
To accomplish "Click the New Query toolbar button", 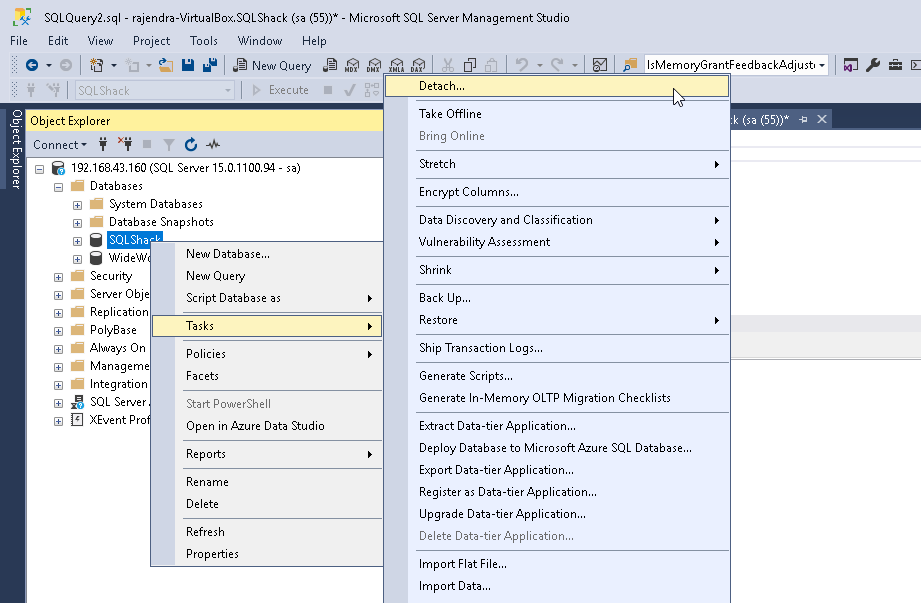I will pos(272,65).
